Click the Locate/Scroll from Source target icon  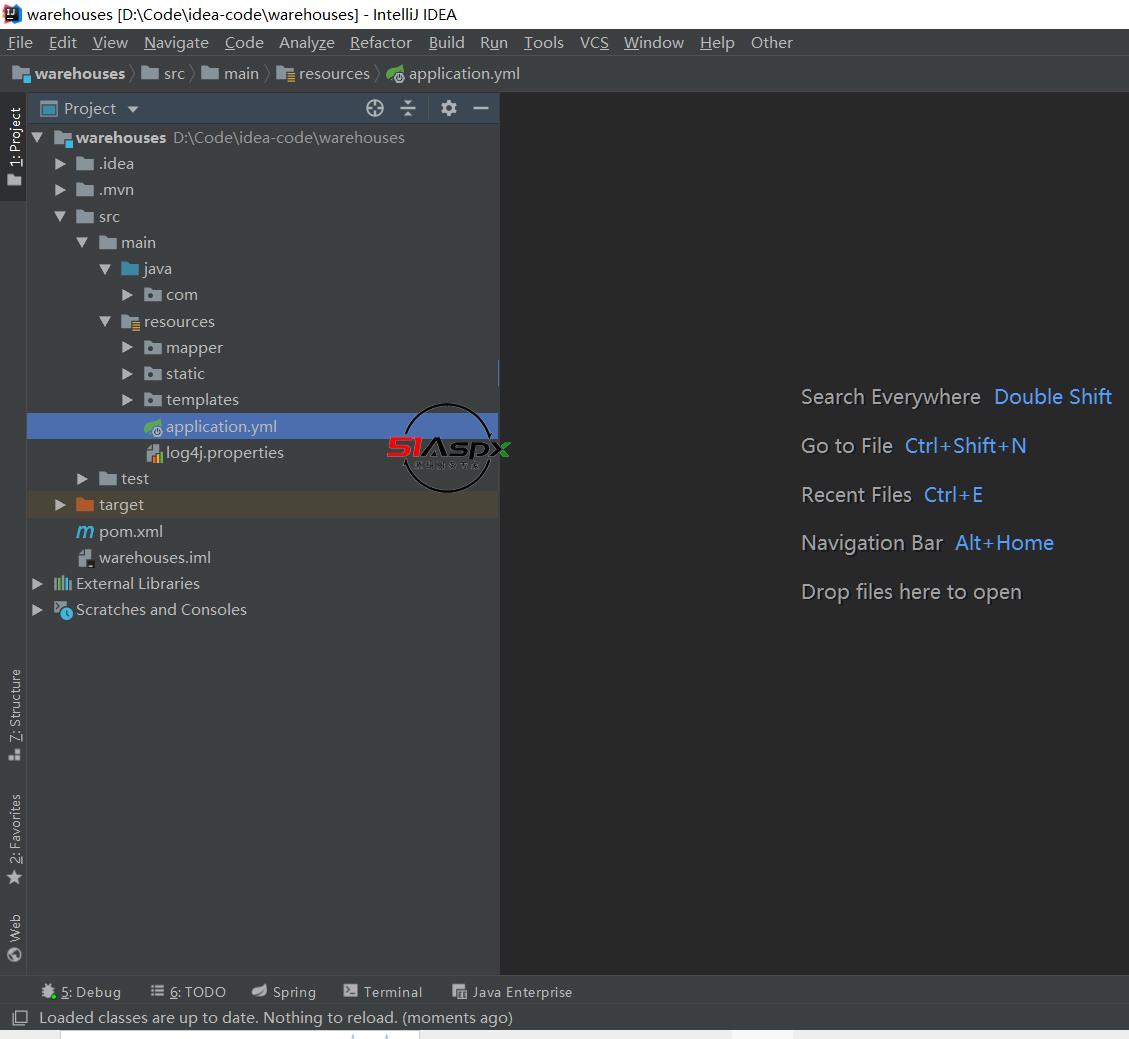(x=374, y=108)
